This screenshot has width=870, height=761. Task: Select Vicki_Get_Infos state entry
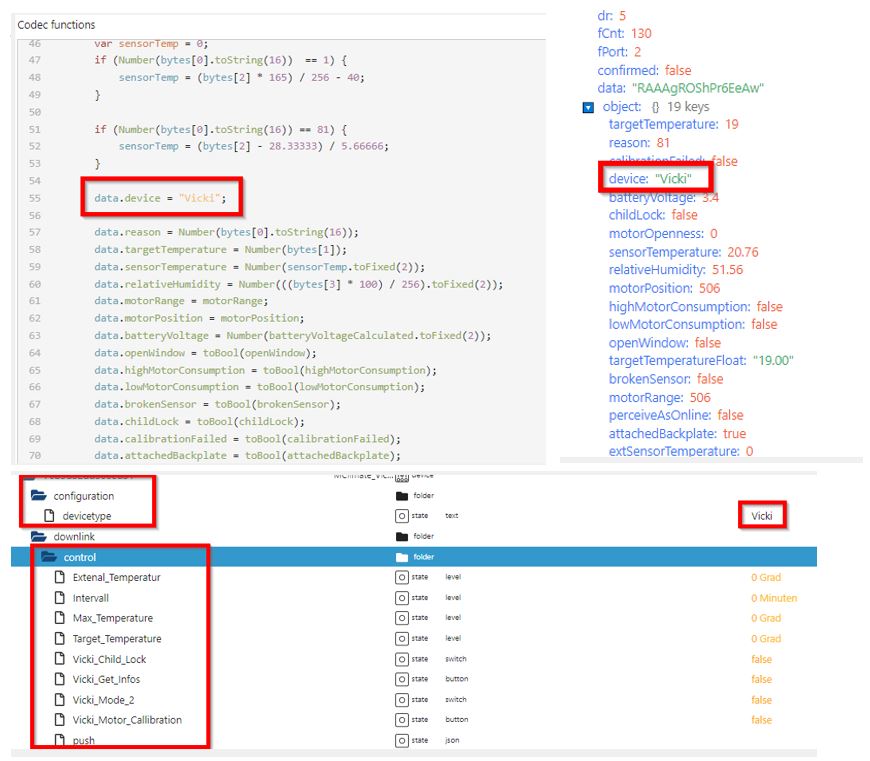tap(107, 679)
